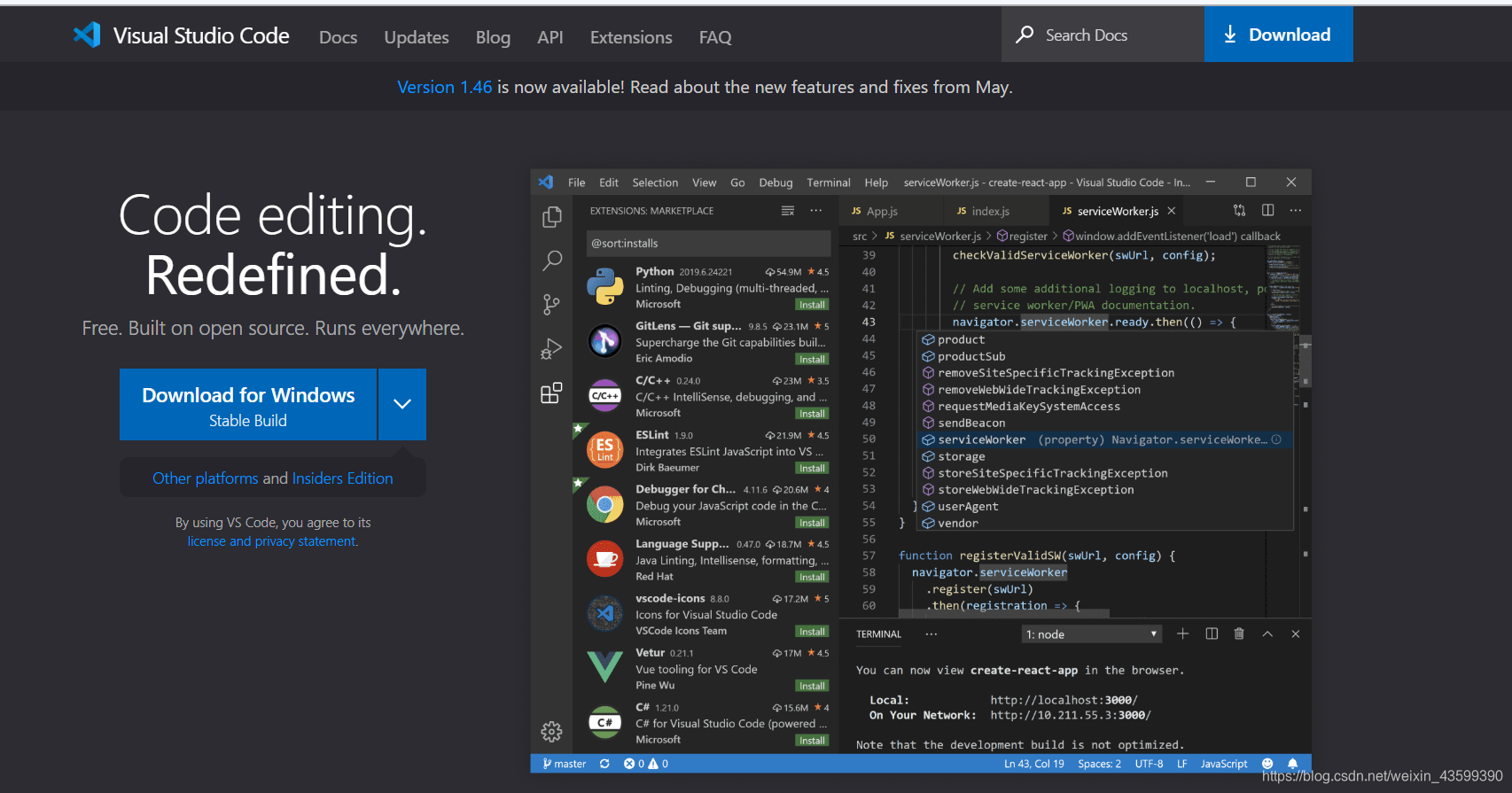Viewport: 1512px width, 793px height.
Task: Open the Extensions icon in activity bar
Action: click(x=551, y=393)
